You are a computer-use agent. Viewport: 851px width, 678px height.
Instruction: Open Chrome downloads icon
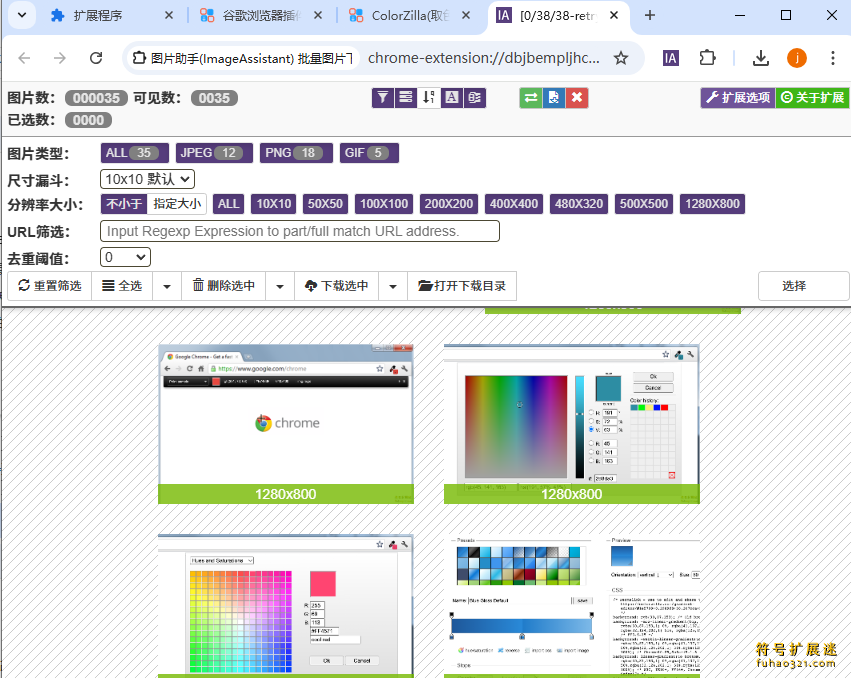pyautogui.click(x=760, y=58)
